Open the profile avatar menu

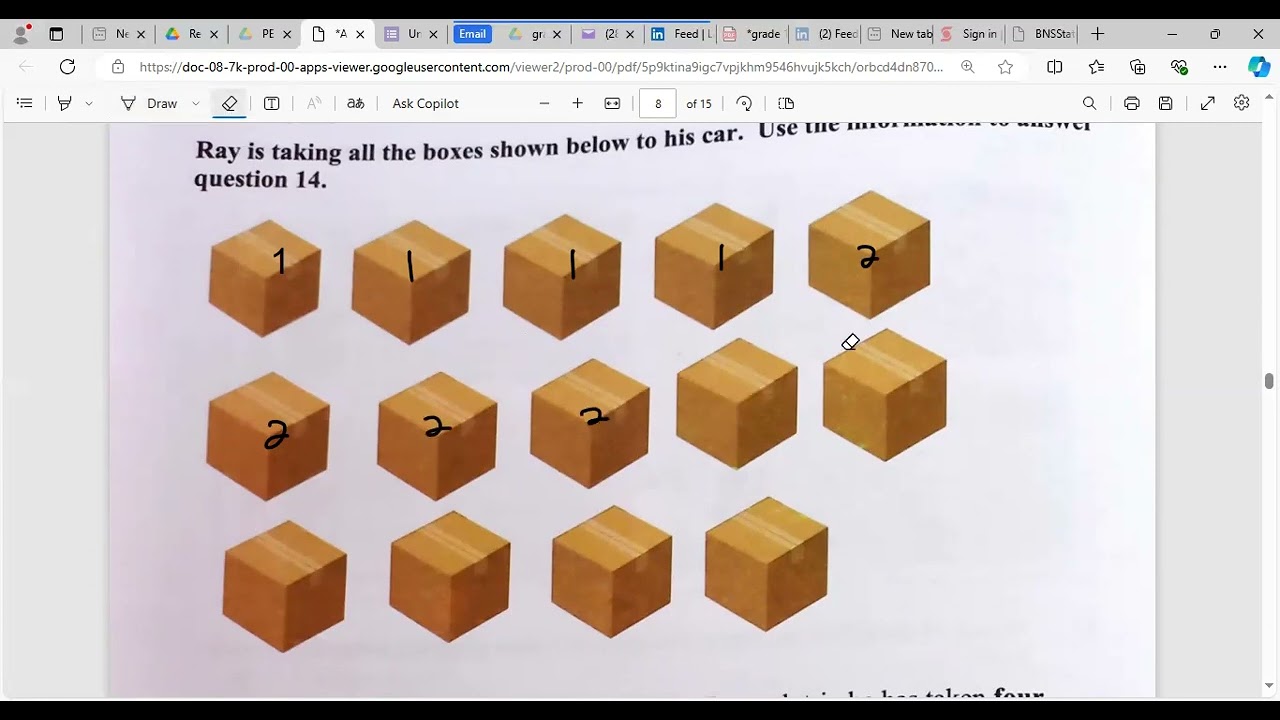click(21, 33)
